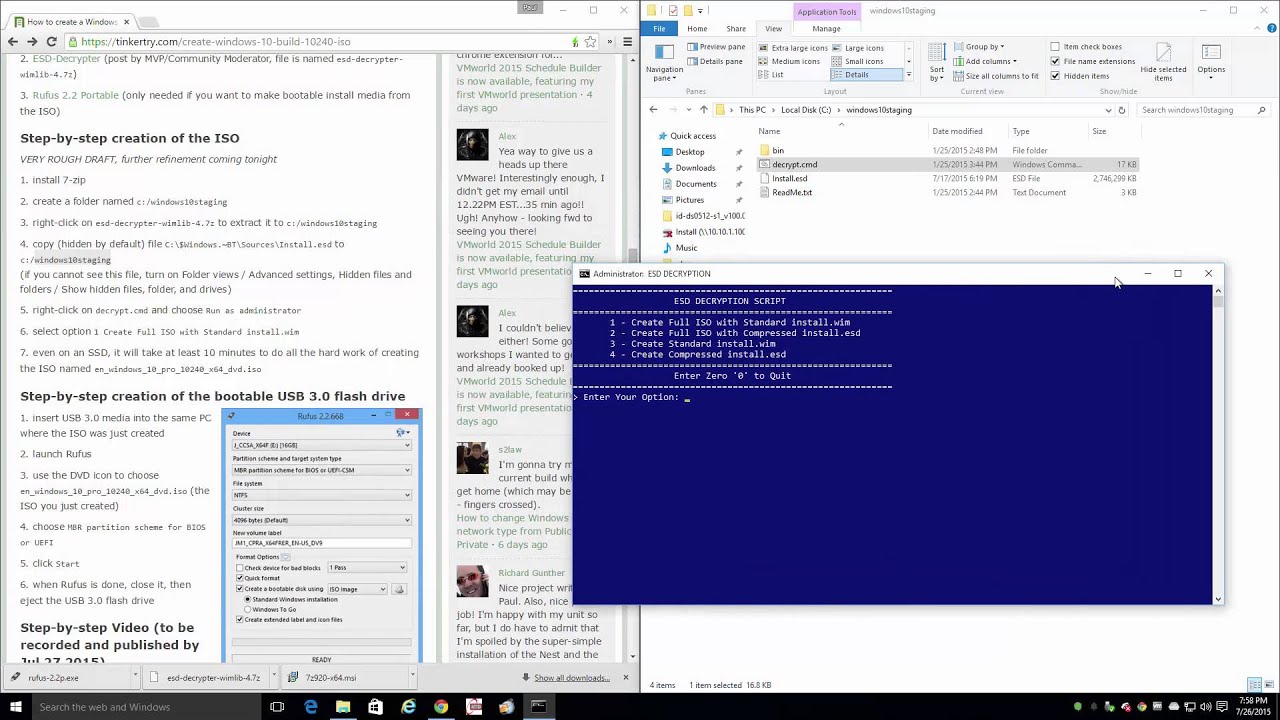The height and width of the screenshot is (720, 1280).
Task: Click Local Disk (C:) breadcrumb
Action: (806, 110)
